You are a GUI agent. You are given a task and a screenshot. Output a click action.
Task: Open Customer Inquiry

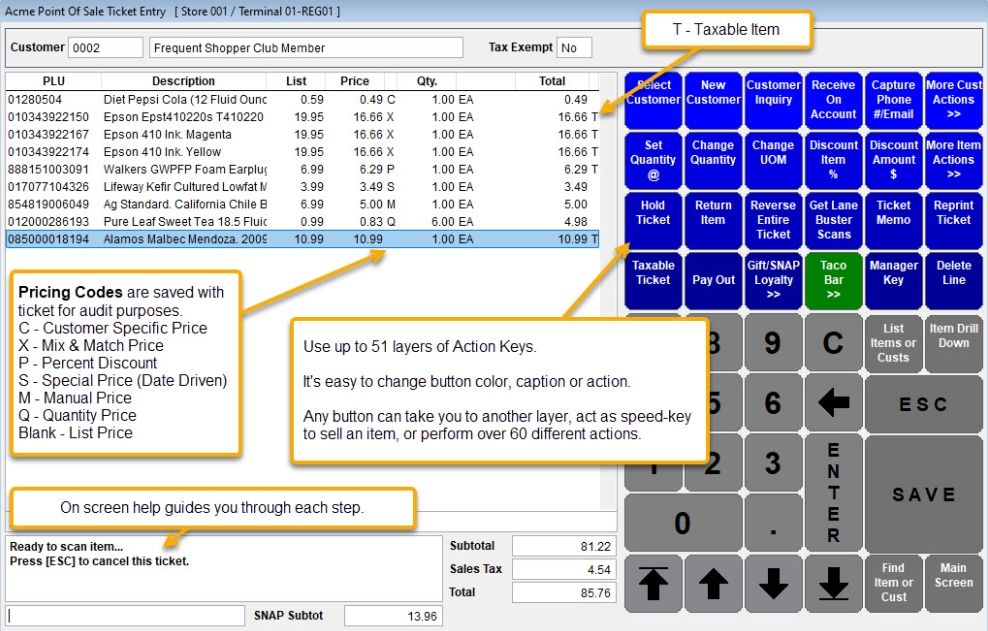(773, 100)
